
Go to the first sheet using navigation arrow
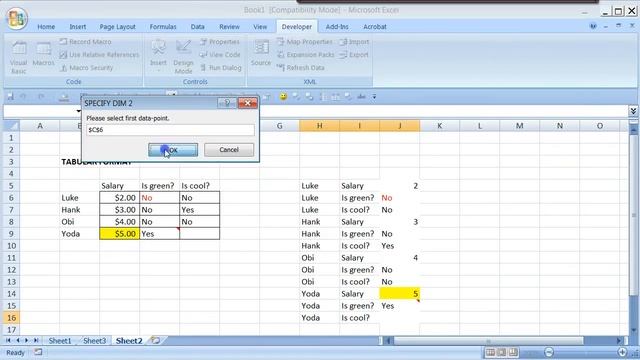[x=8, y=340]
